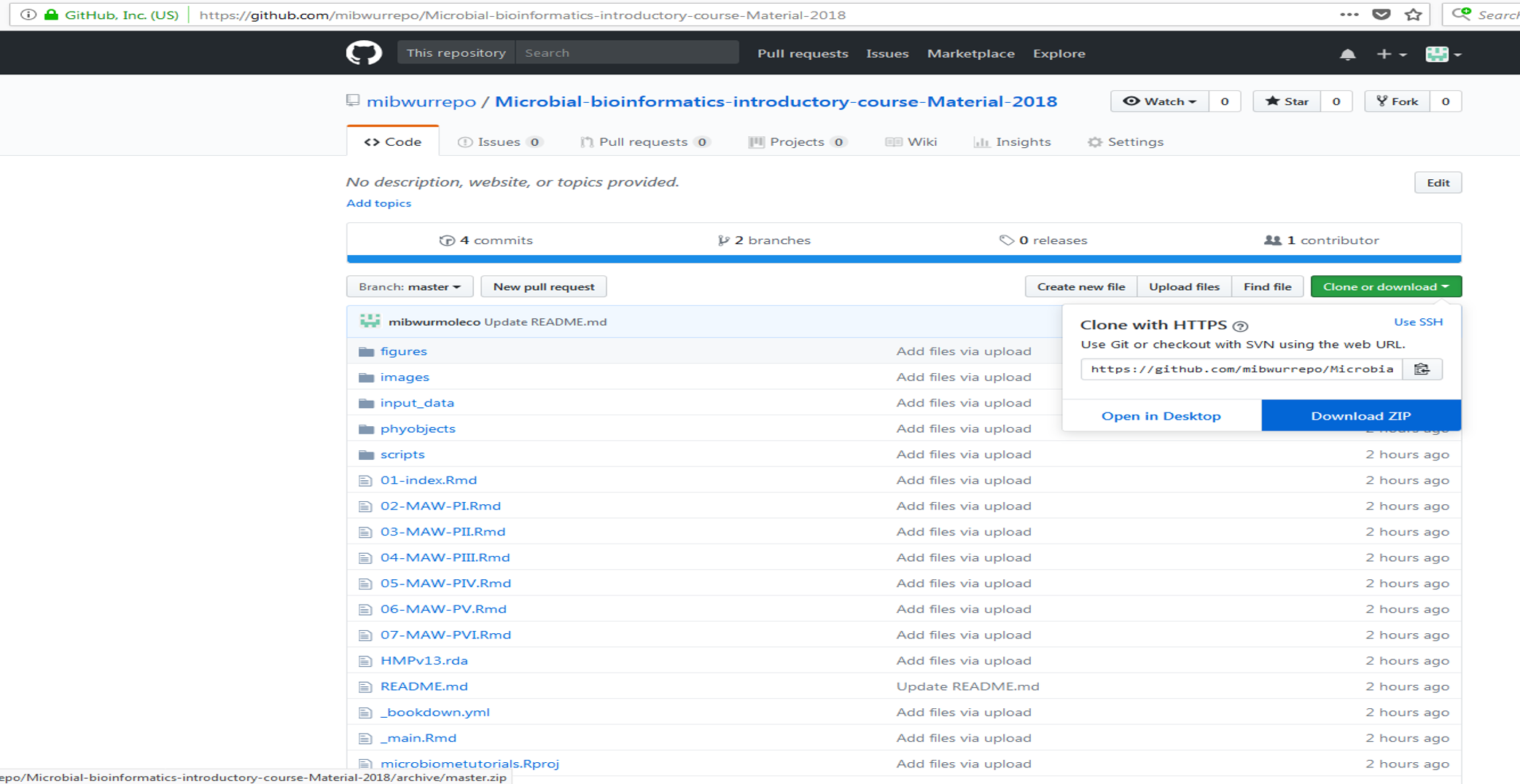Toggle the Clone or download dropdown
Screen dimensions: 1520x784
pyautogui.click(x=1386, y=287)
